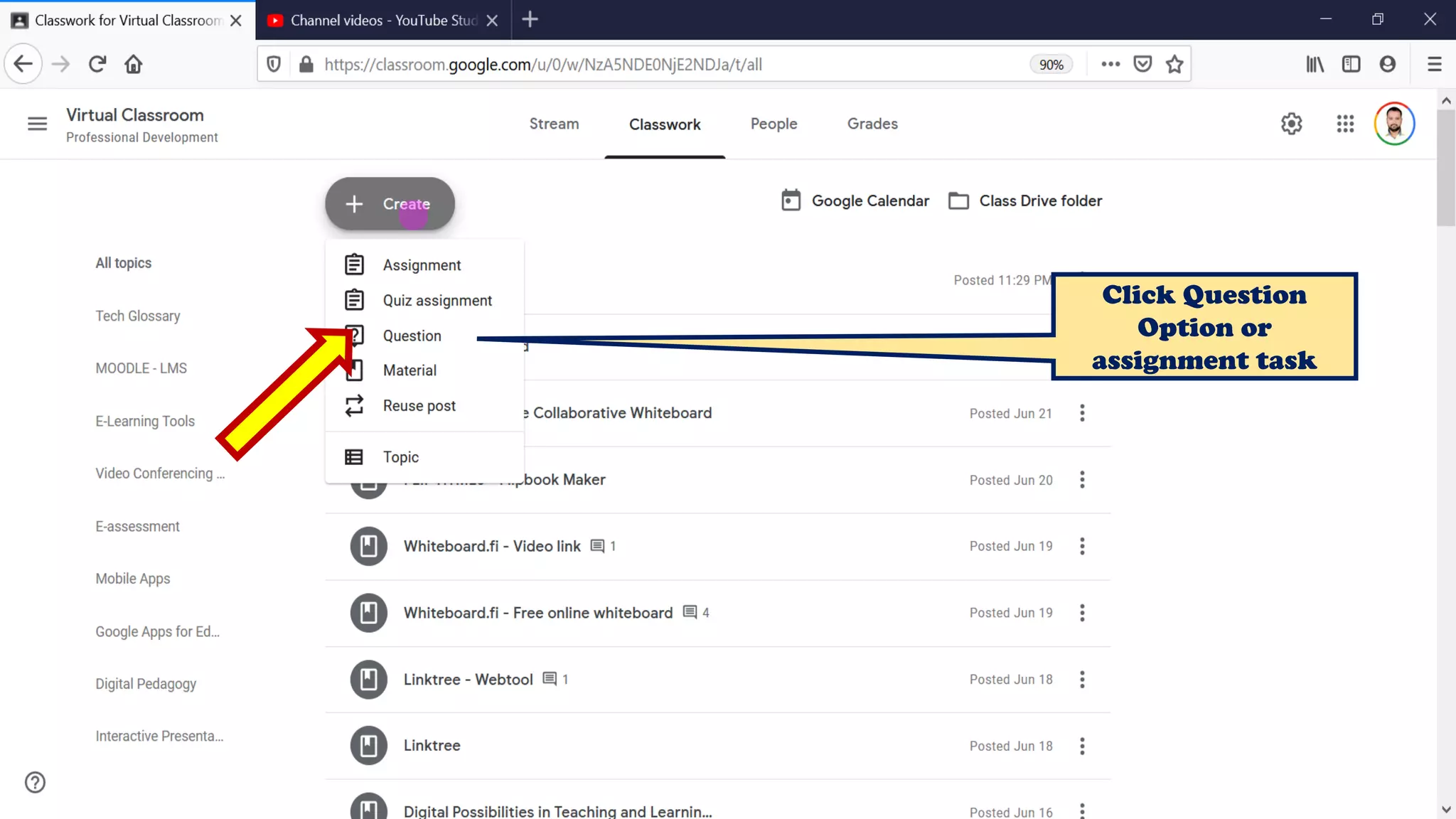Viewport: 1456px width, 819px height.
Task: Open the Grades tab
Action: click(872, 124)
